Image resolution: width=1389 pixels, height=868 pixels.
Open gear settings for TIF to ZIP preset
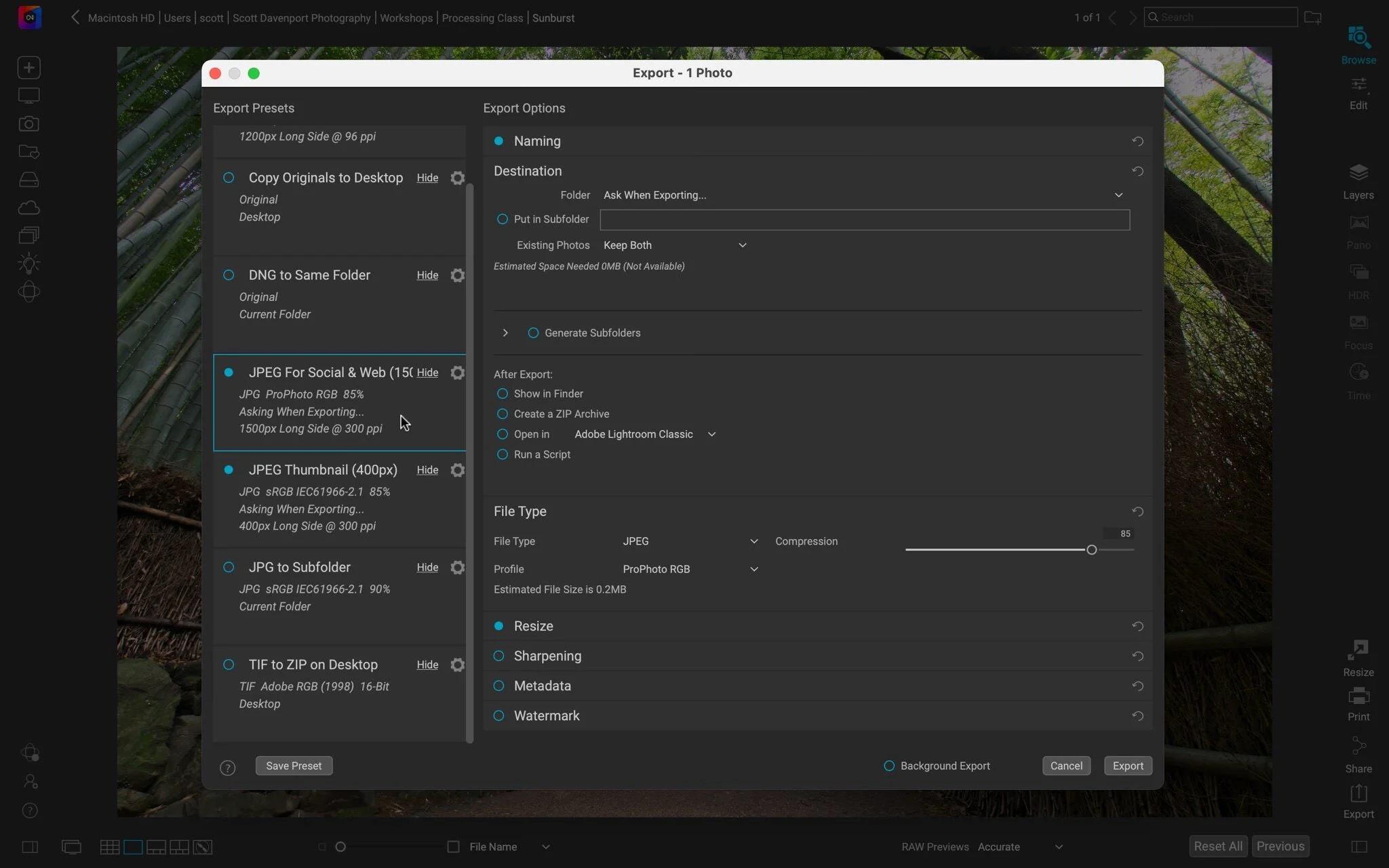(458, 665)
